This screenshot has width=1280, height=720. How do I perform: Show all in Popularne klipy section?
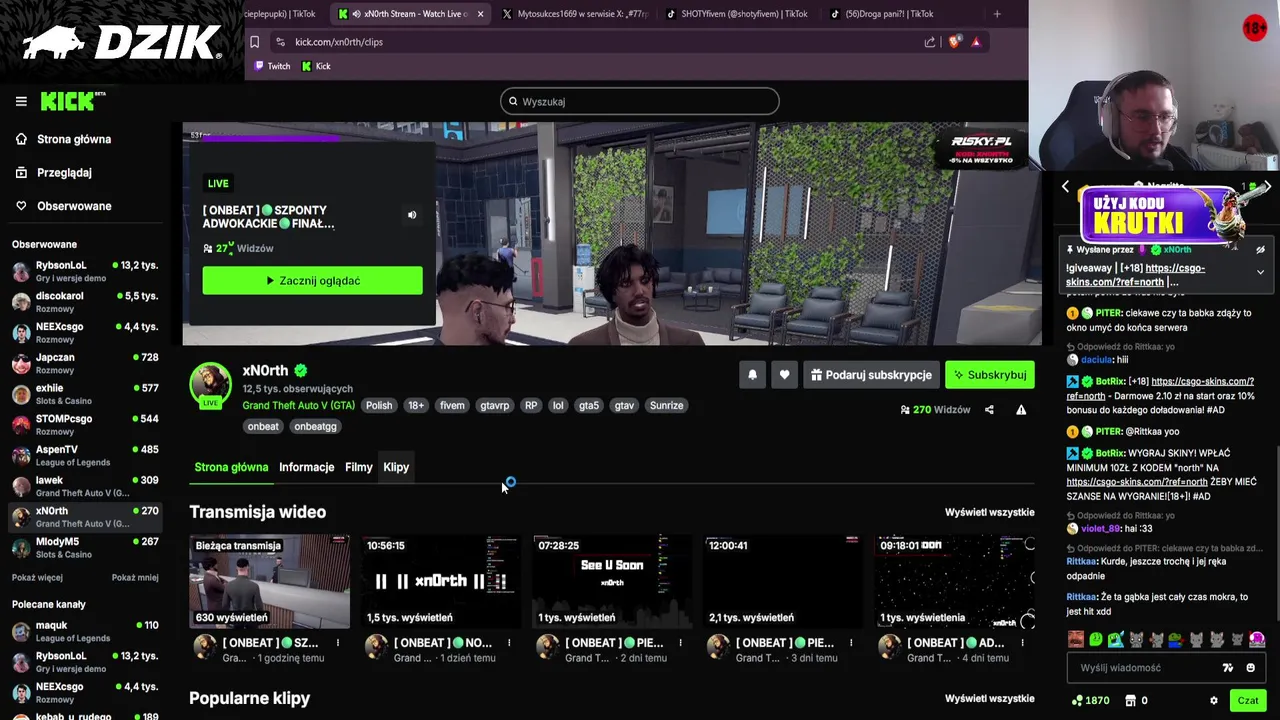point(990,699)
